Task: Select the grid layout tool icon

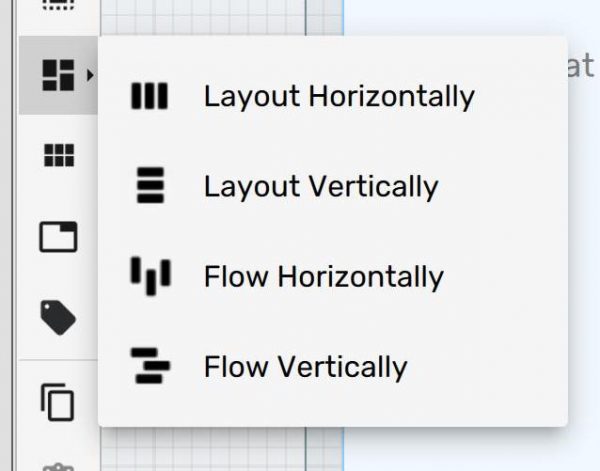Action: (x=58, y=155)
